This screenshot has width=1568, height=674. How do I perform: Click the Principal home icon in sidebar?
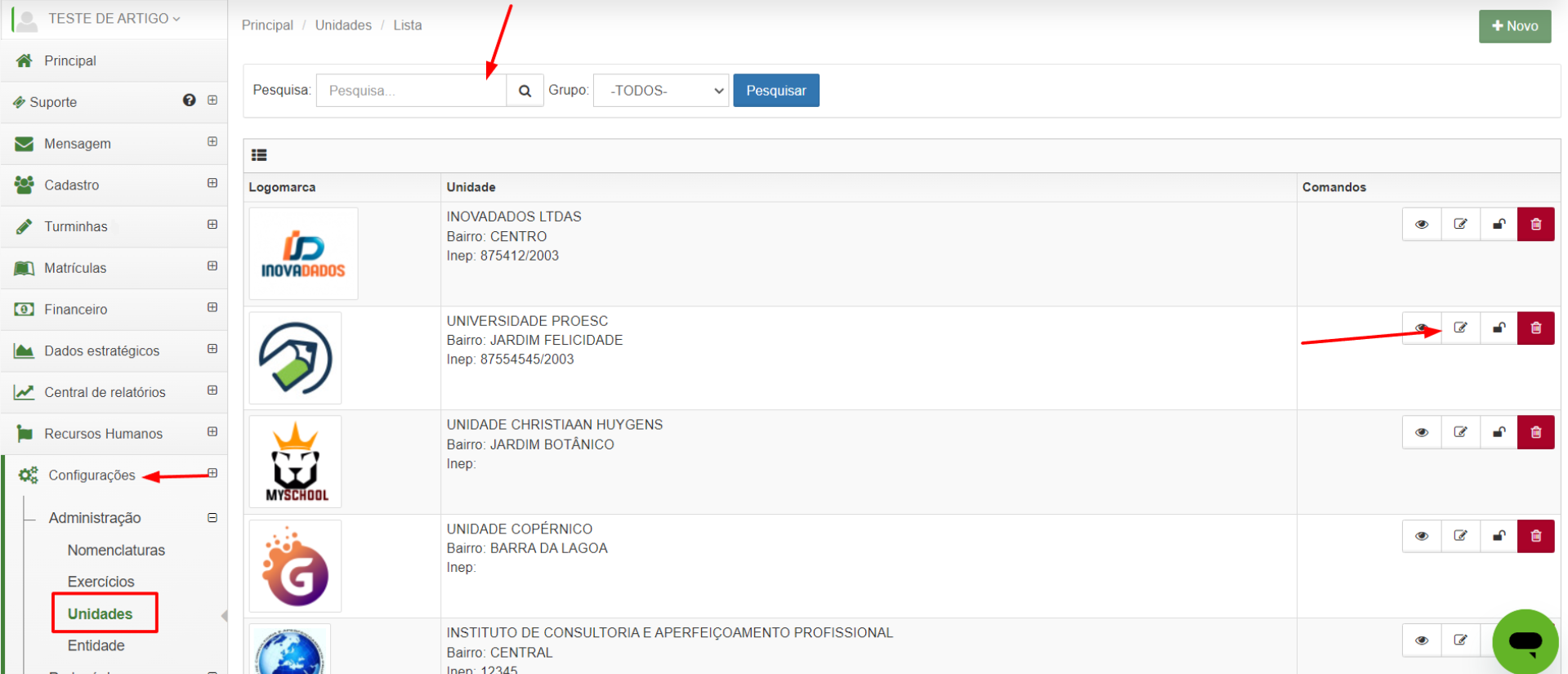(25, 60)
